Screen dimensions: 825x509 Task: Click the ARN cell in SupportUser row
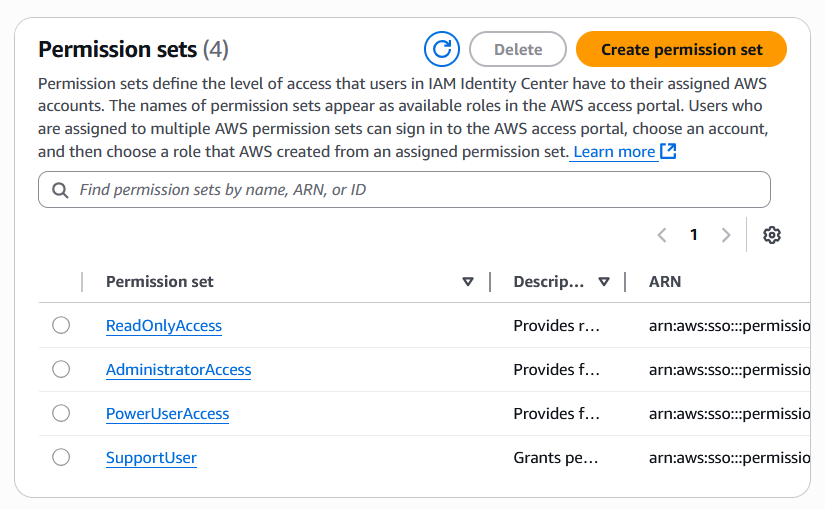pyautogui.click(x=729, y=458)
